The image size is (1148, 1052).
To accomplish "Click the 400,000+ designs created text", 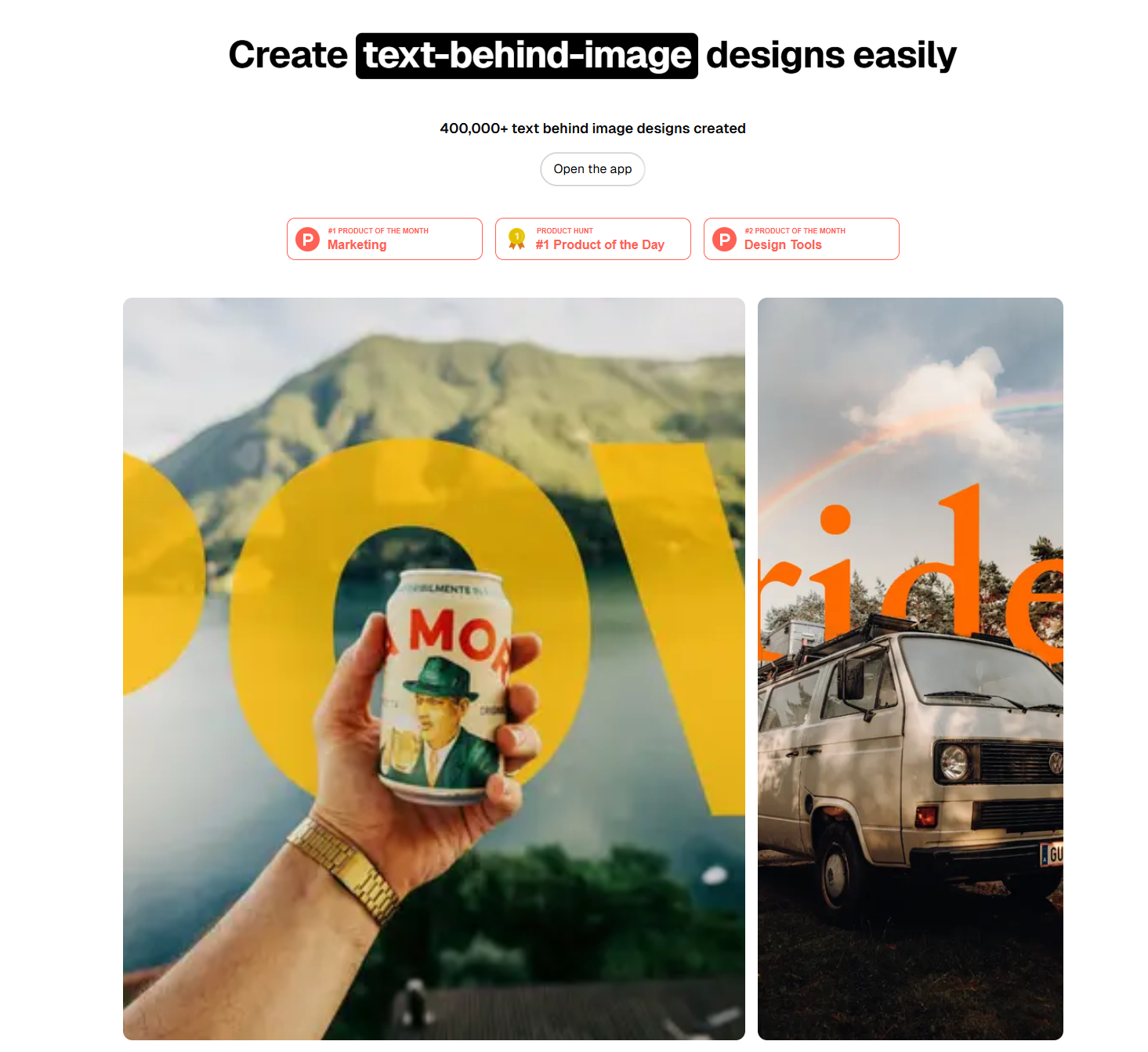I will pyautogui.click(x=592, y=128).
